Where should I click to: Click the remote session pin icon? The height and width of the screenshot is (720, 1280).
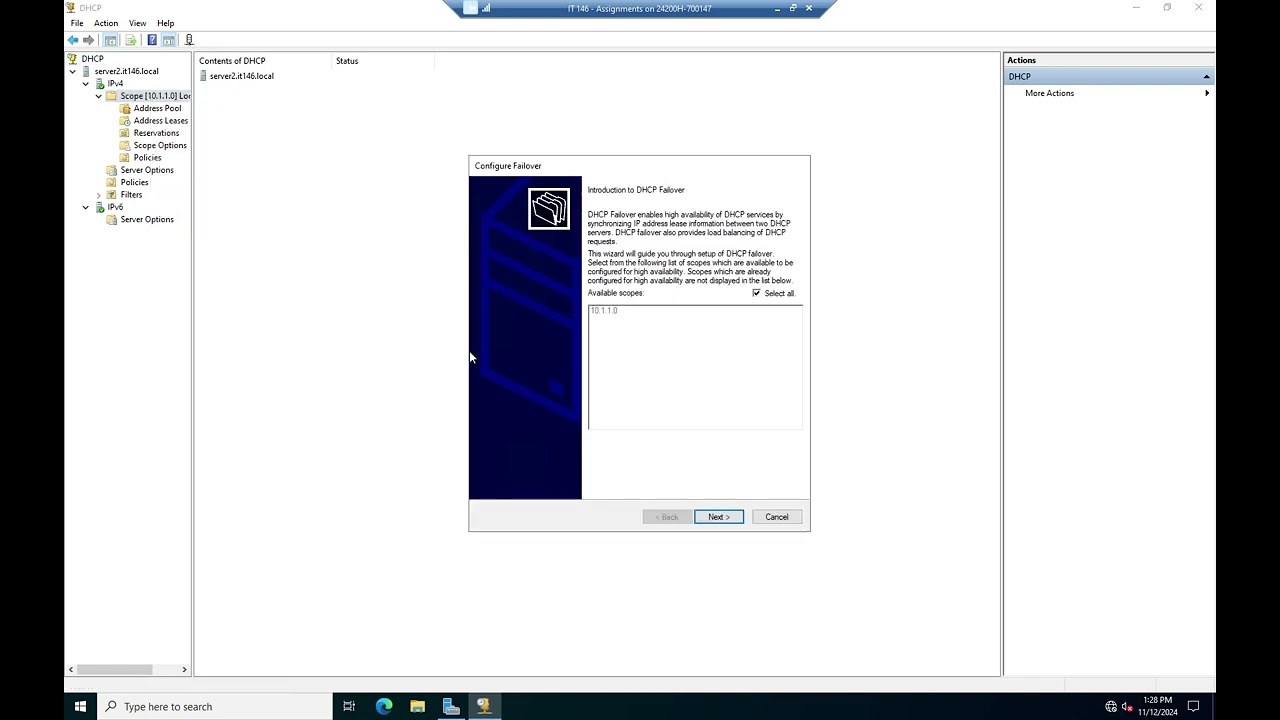471,9
